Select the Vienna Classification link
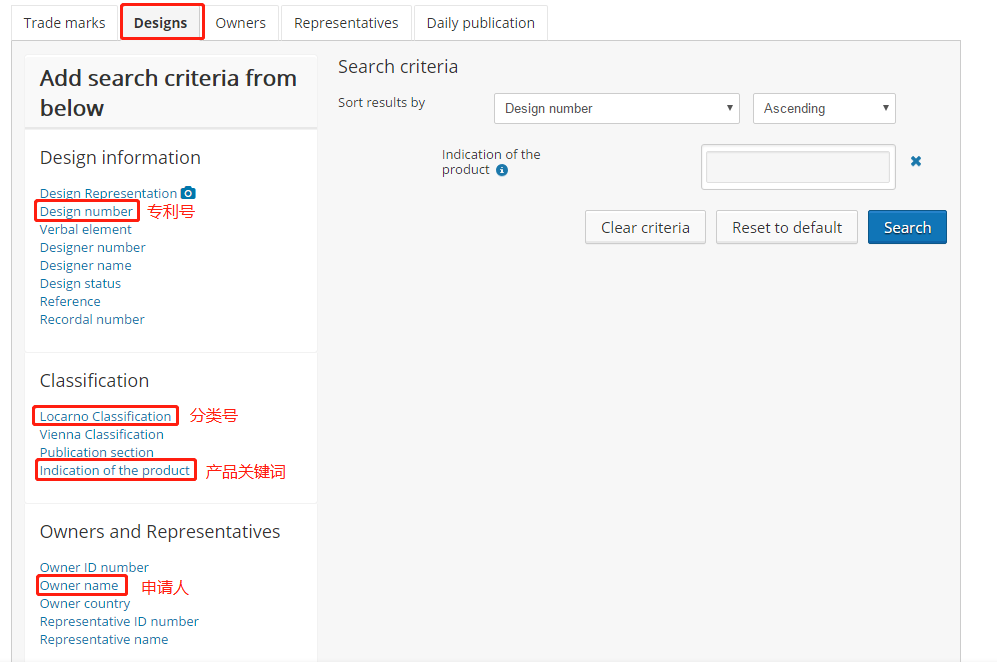 [101, 435]
